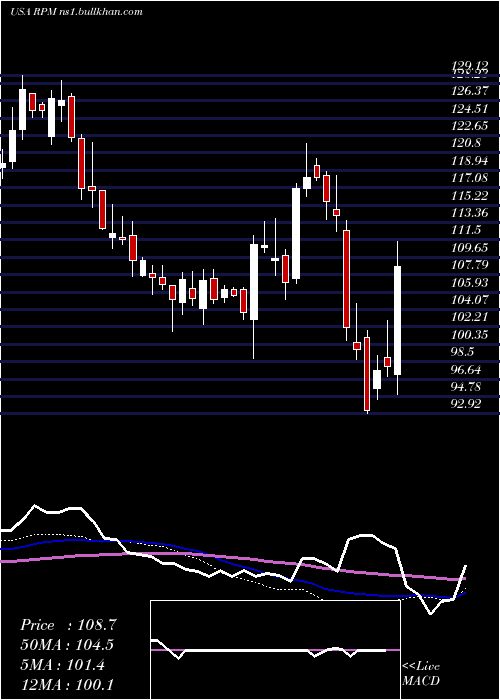This screenshot has height=700, width=500.
Task: Click the 100.35 price axis label
Action: tap(470, 334)
